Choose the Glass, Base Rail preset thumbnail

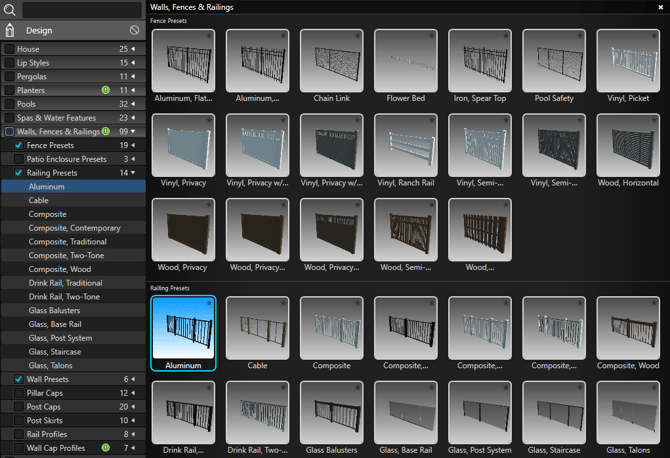pyautogui.click(x=406, y=413)
